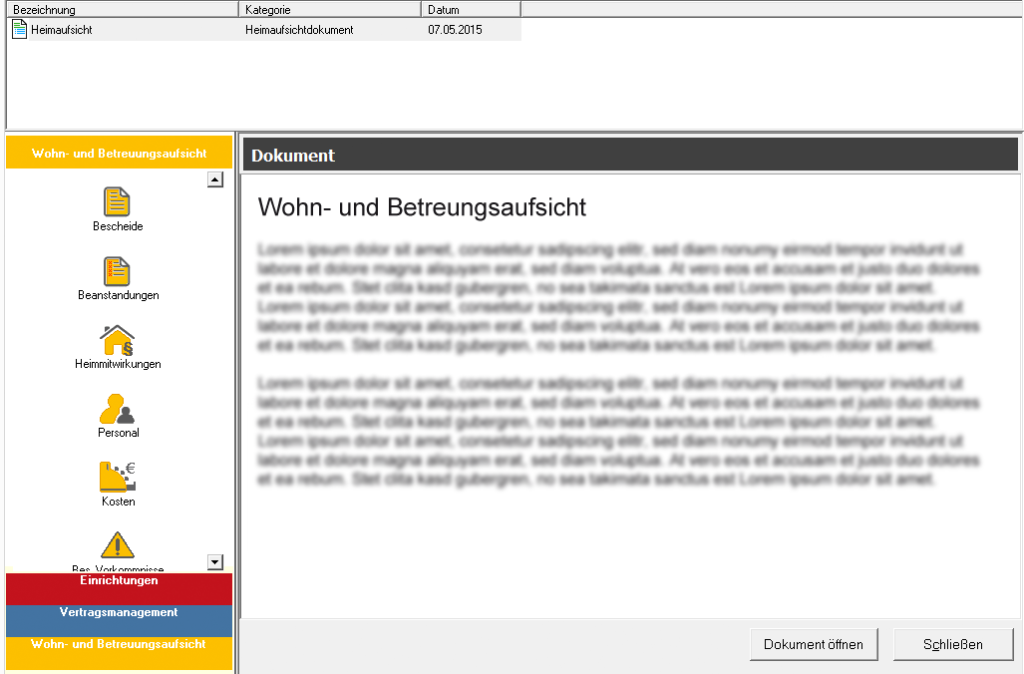Viewport: 1024px width, 674px height.
Task: Open the Bescheide icon in sidebar
Action: point(118,202)
